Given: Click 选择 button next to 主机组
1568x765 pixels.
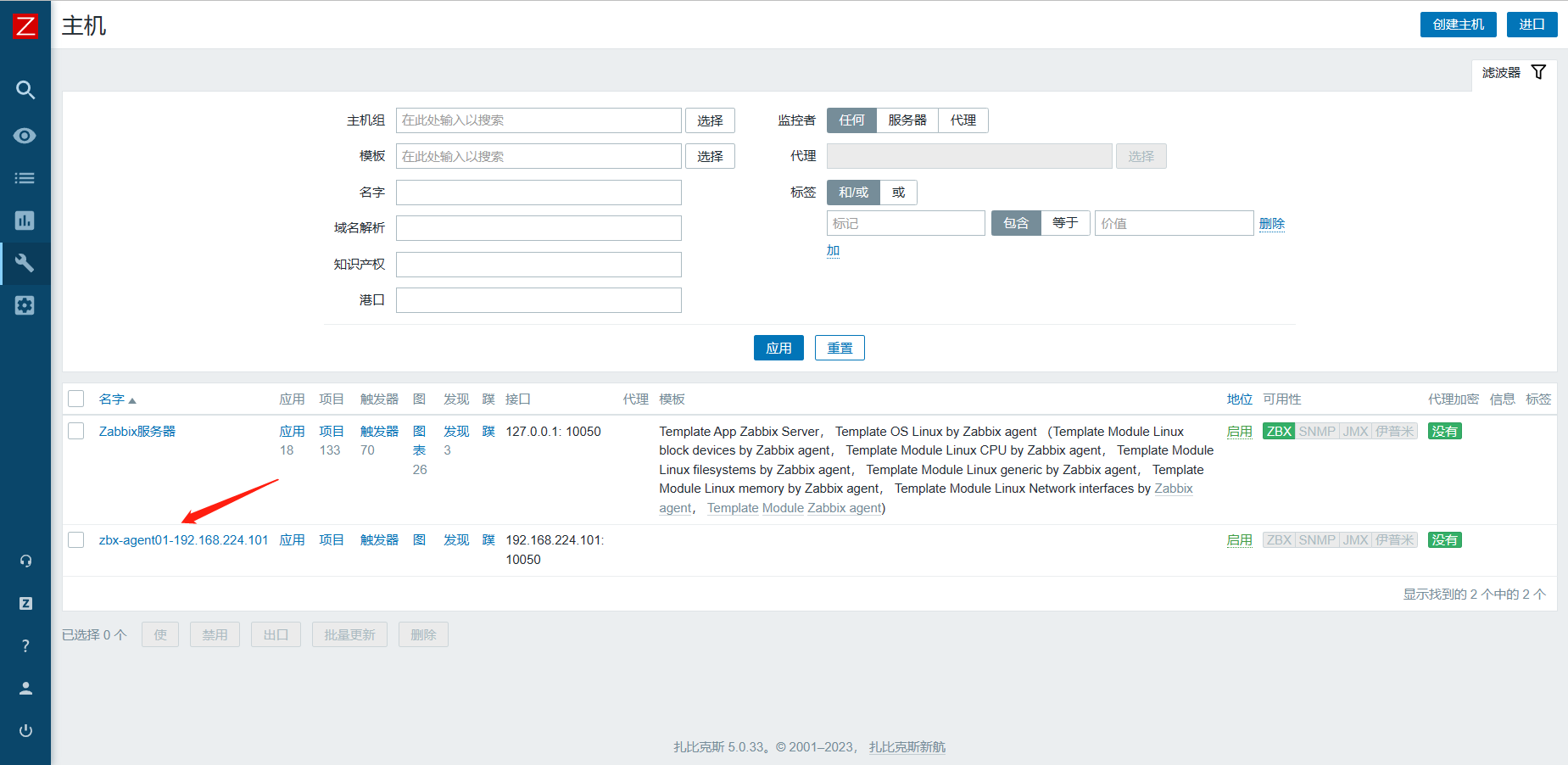Looking at the screenshot, I should click(710, 120).
